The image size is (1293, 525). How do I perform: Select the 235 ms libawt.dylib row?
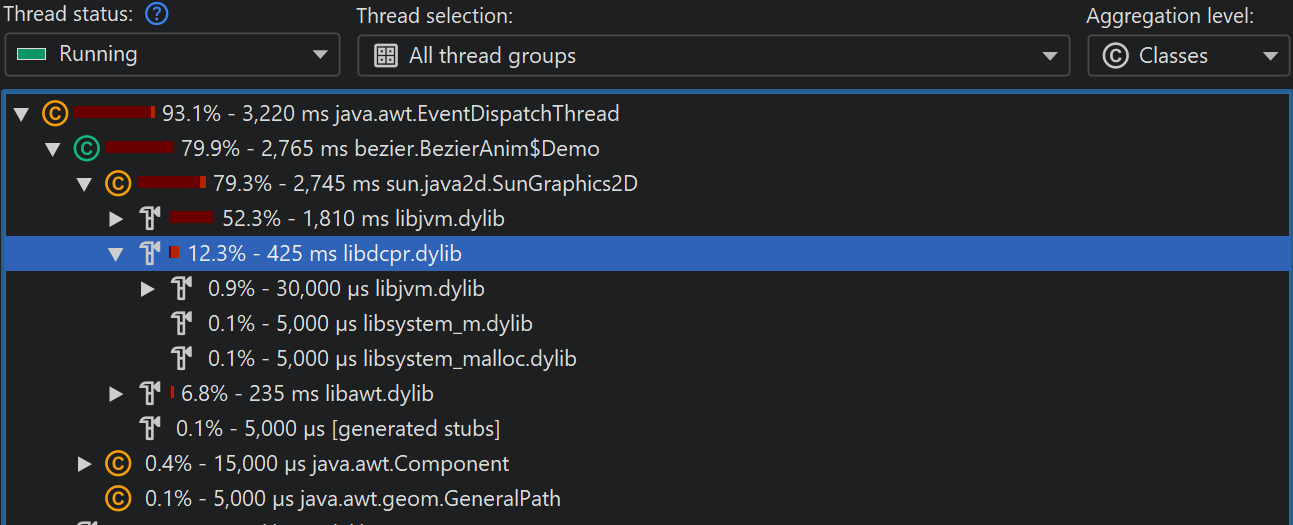point(307,394)
